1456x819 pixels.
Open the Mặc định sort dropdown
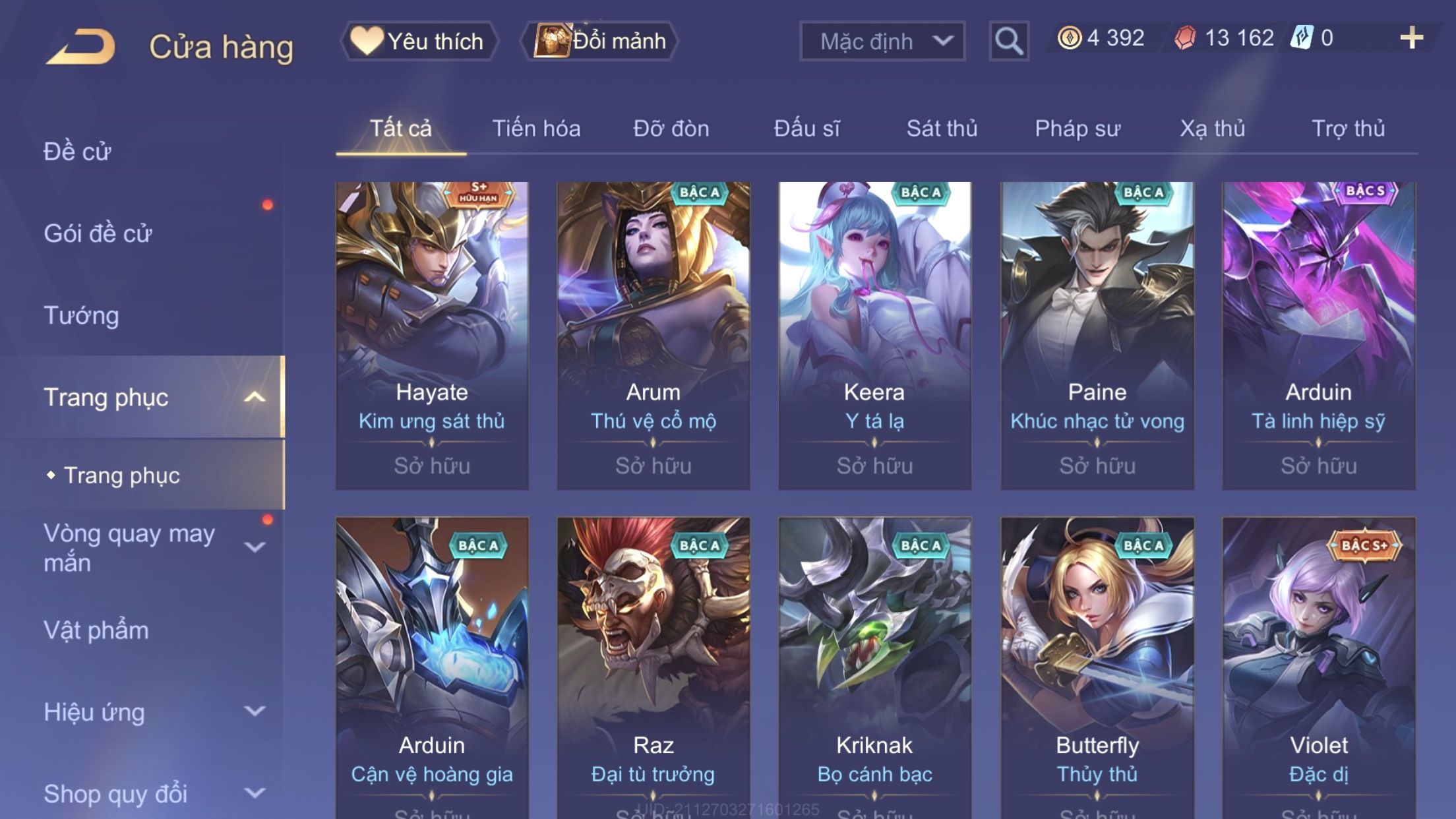[882, 41]
